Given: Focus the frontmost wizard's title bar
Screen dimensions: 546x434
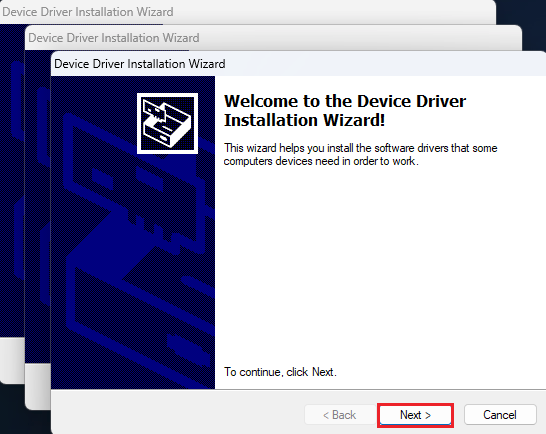Looking at the screenshot, I should (298, 64).
